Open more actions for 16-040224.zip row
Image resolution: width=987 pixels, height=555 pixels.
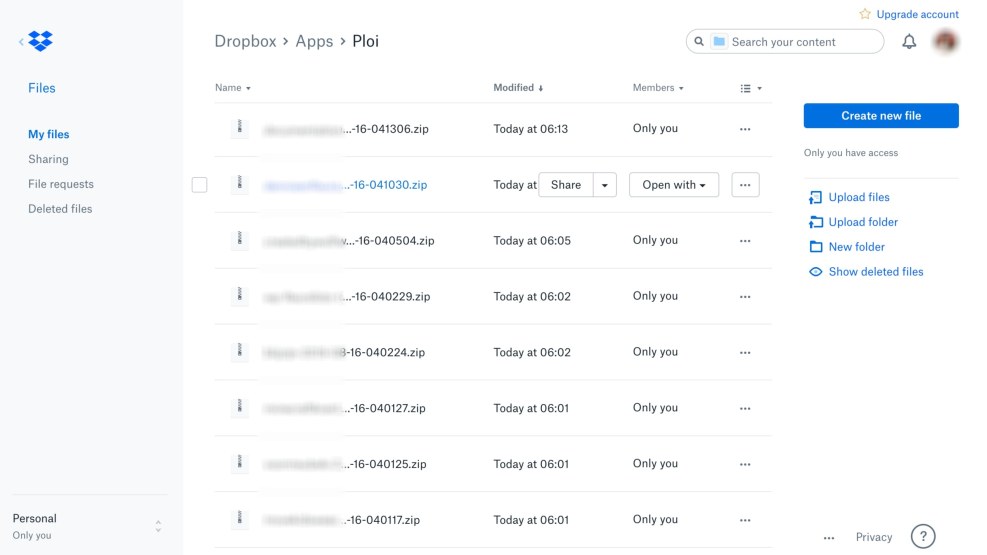pyautogui.click(x=745, y=352)
